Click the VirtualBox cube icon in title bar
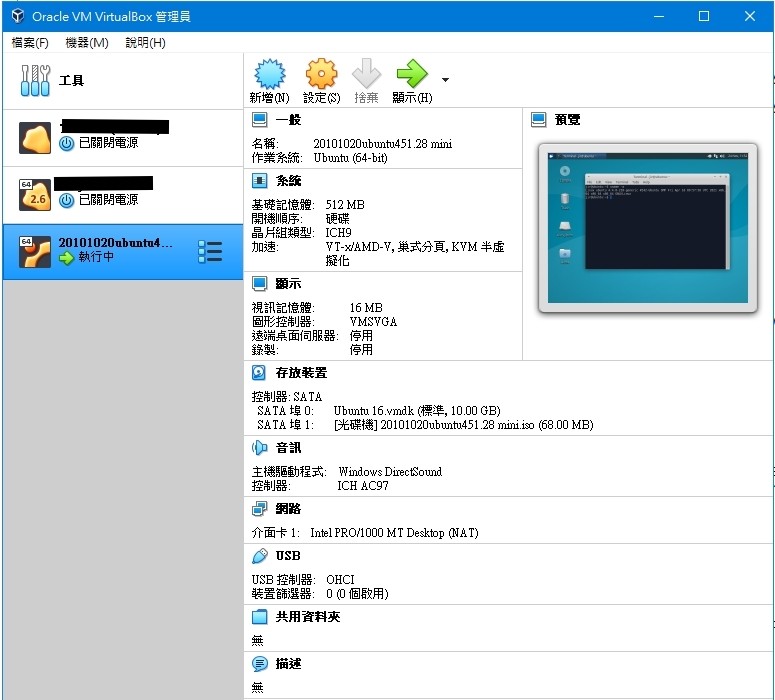 [x=18, y=16]
